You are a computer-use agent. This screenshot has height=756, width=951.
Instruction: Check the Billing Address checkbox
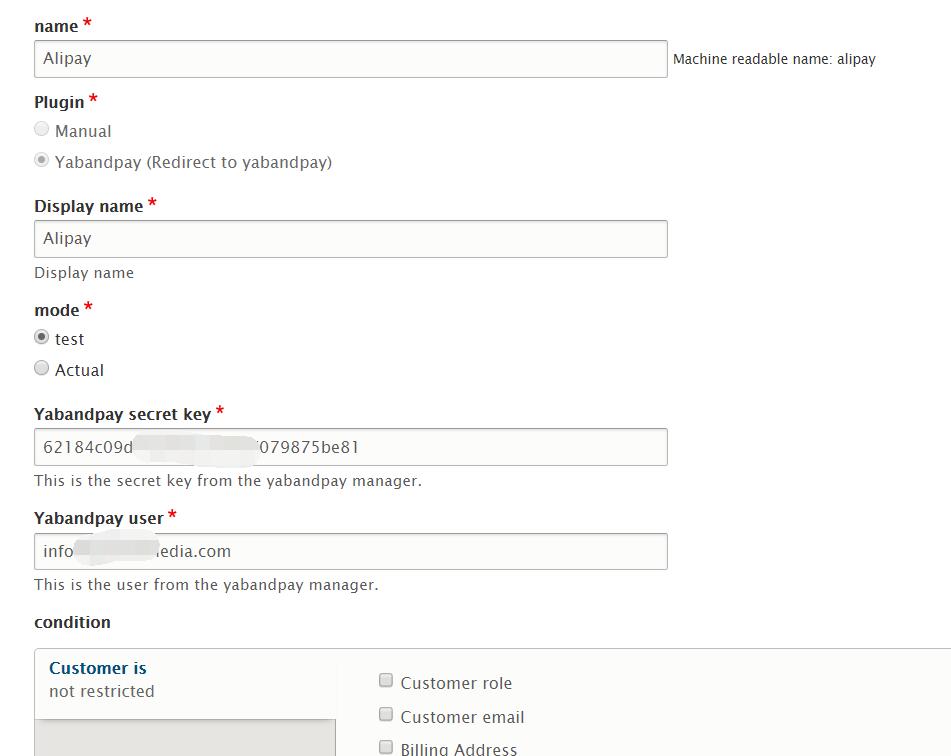coord(386,747)
